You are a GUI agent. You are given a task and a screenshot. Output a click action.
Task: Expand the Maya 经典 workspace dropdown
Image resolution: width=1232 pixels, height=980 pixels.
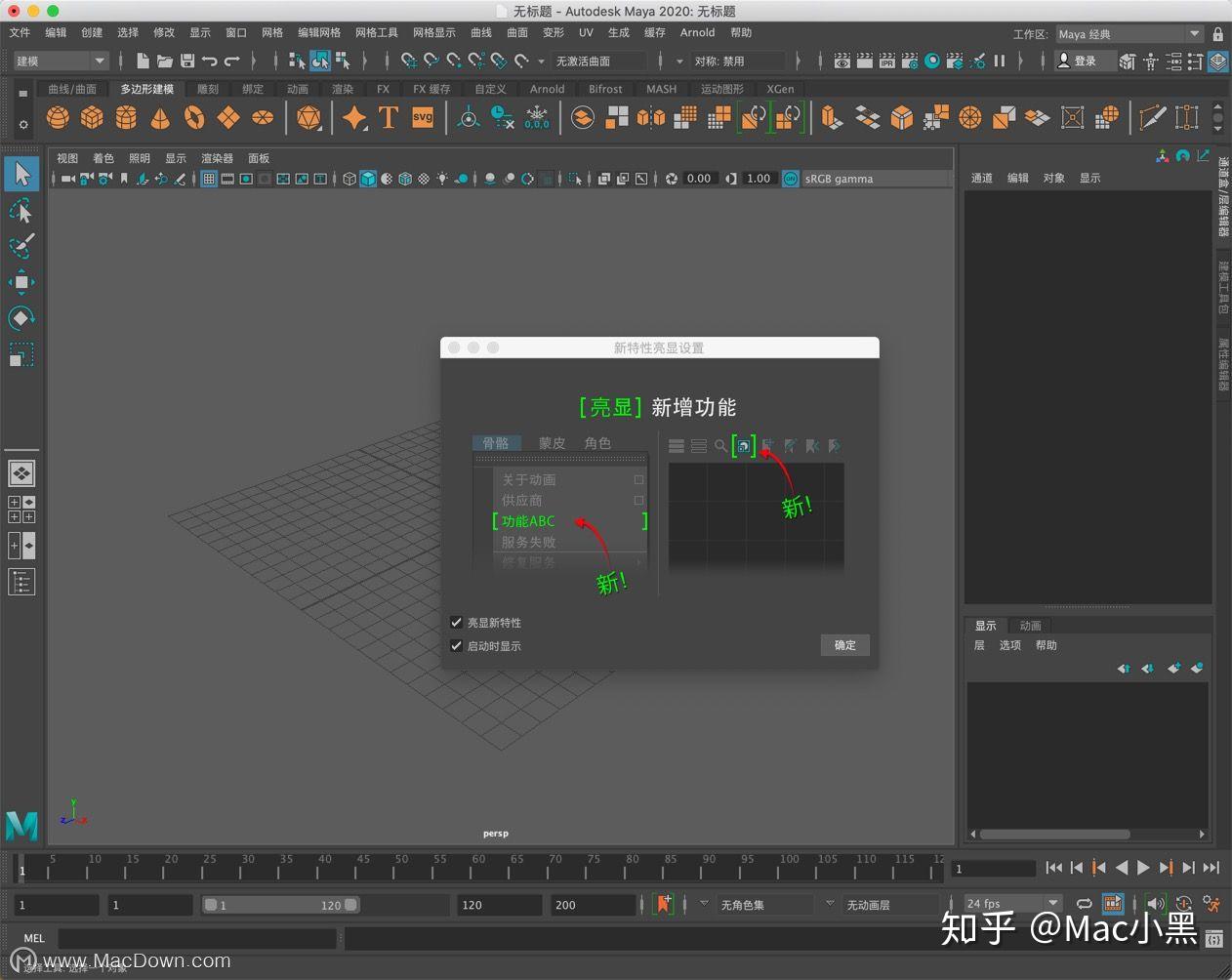click(x=1130, y=34)
